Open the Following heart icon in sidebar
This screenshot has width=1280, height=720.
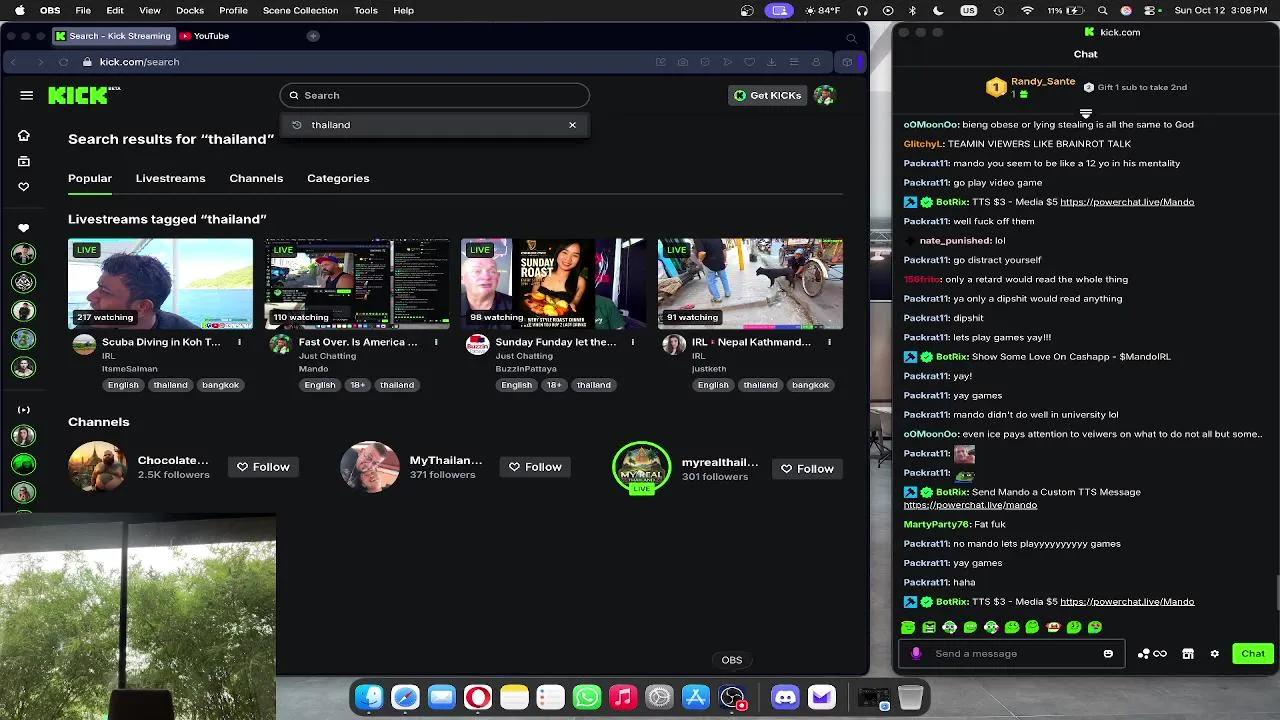coord(24,187)
